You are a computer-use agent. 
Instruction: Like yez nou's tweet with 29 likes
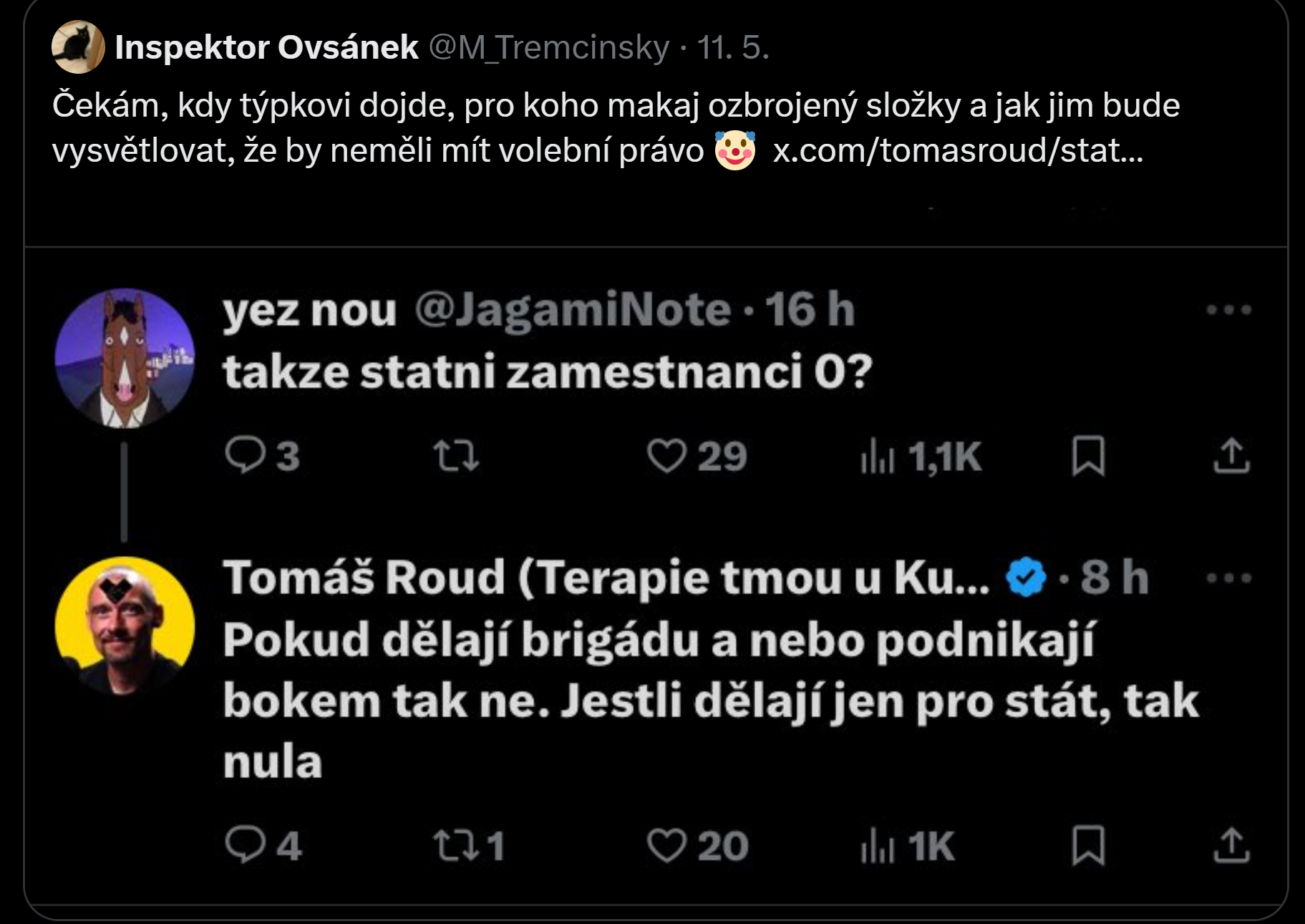[x=666, y=456]
